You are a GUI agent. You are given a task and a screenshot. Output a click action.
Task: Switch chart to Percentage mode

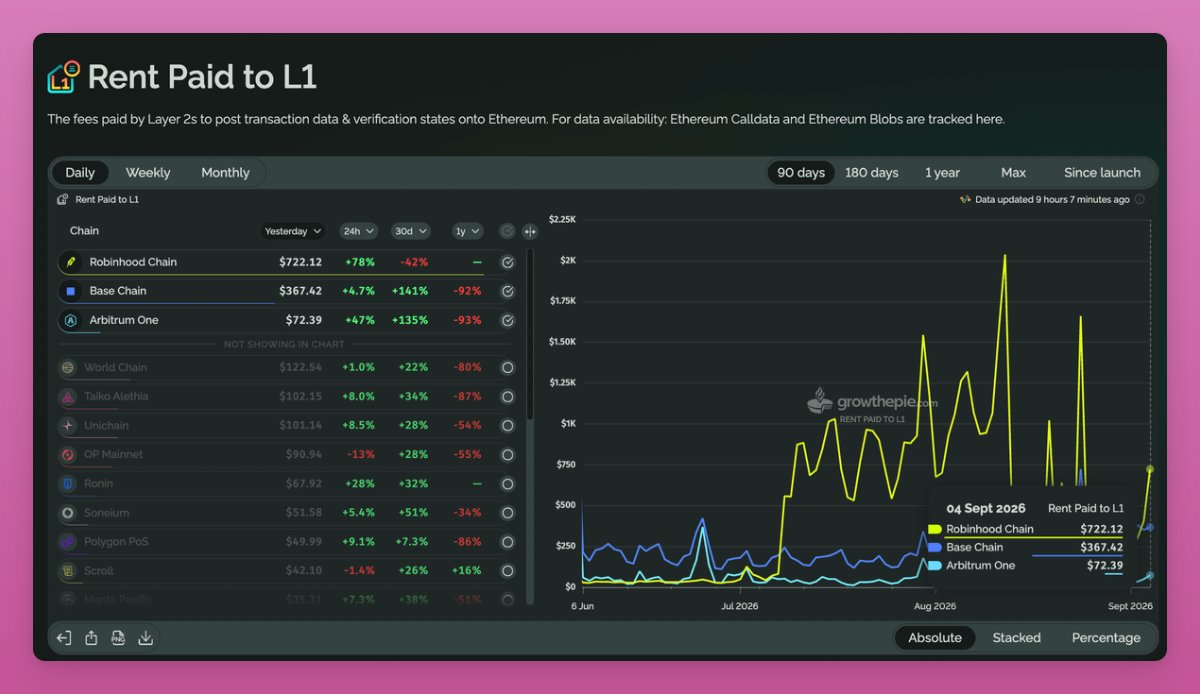[x=1106, y=638]
